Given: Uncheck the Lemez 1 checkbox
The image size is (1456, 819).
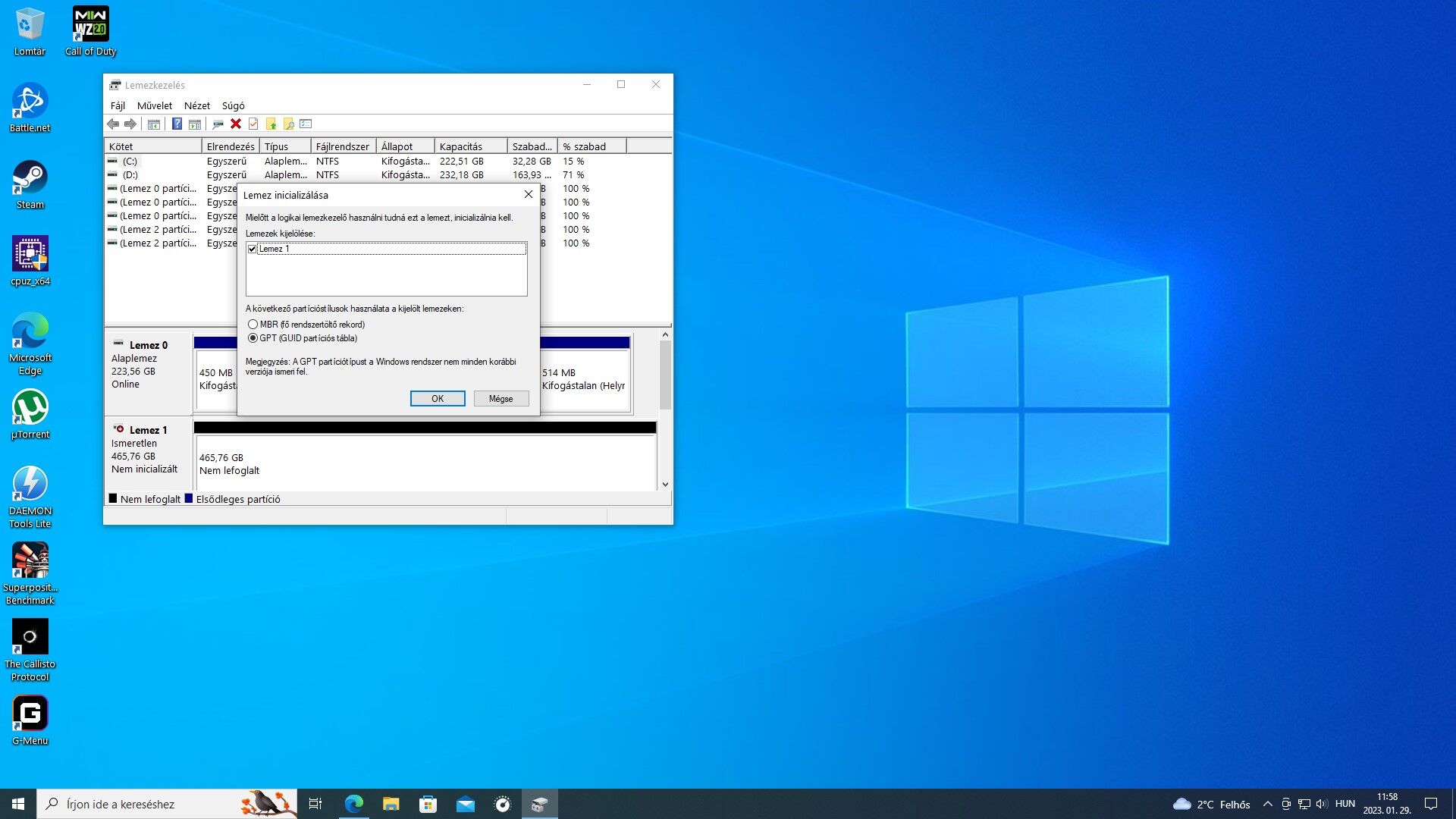Looking at the screenshot, I should click(253, 249).
